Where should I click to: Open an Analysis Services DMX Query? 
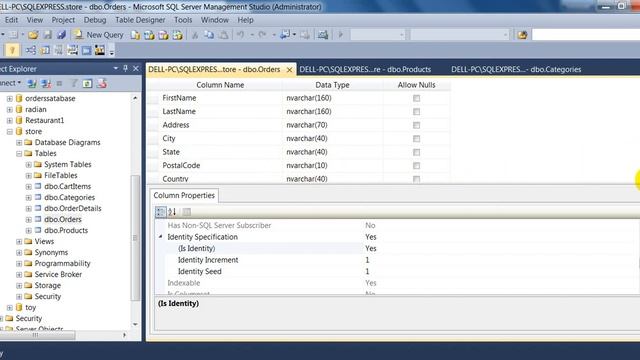coord(163,35)
